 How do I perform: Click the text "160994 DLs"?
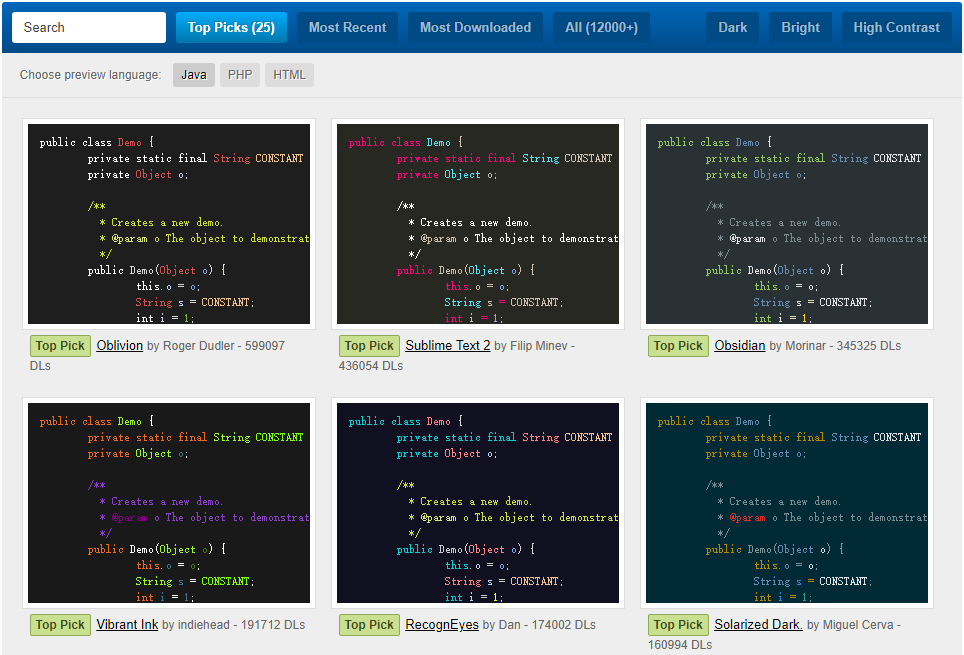[680, 645]
